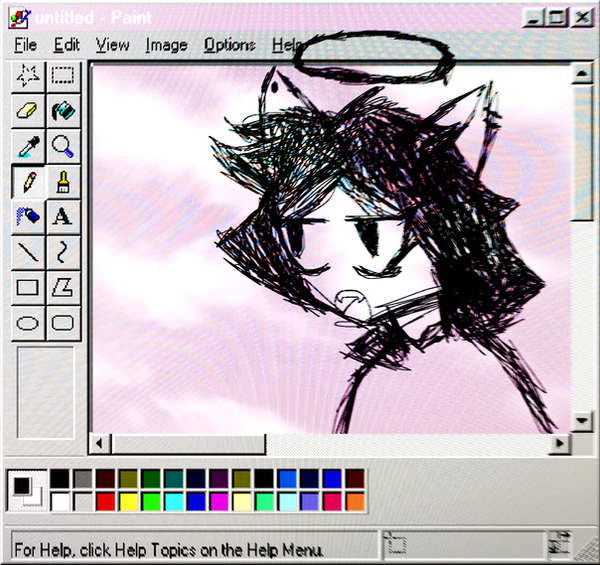600x565 pixels.
Task: Choose the rectangular Select tool
Action: pyautogui.click(x=63, y=76)
